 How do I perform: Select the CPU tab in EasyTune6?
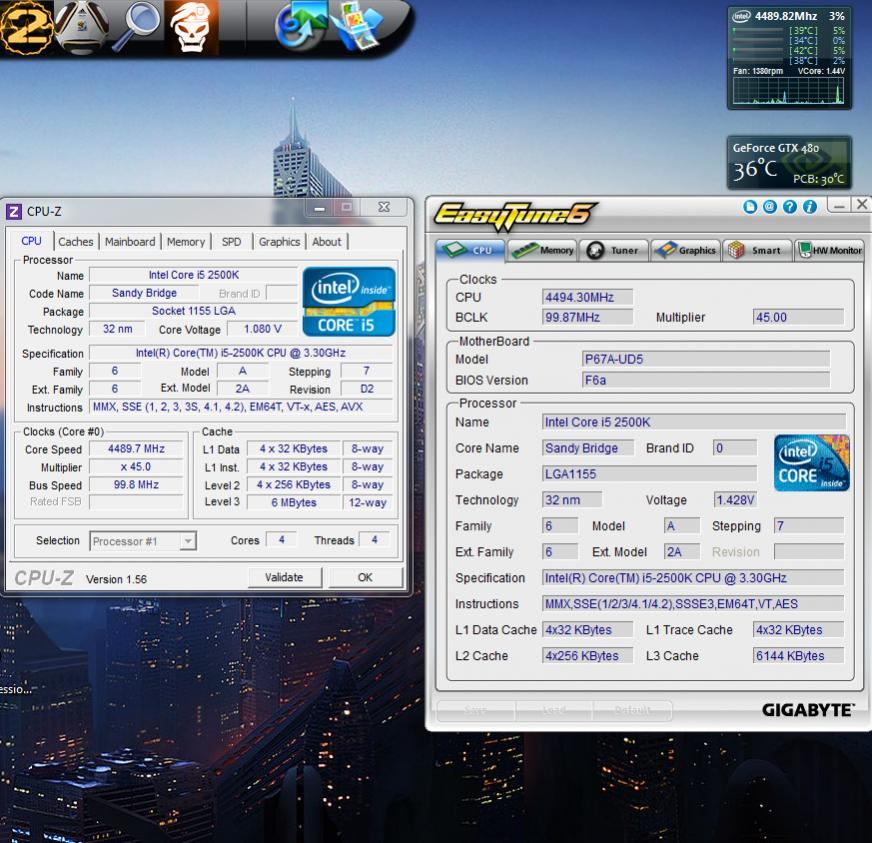[x=470, y=250]
